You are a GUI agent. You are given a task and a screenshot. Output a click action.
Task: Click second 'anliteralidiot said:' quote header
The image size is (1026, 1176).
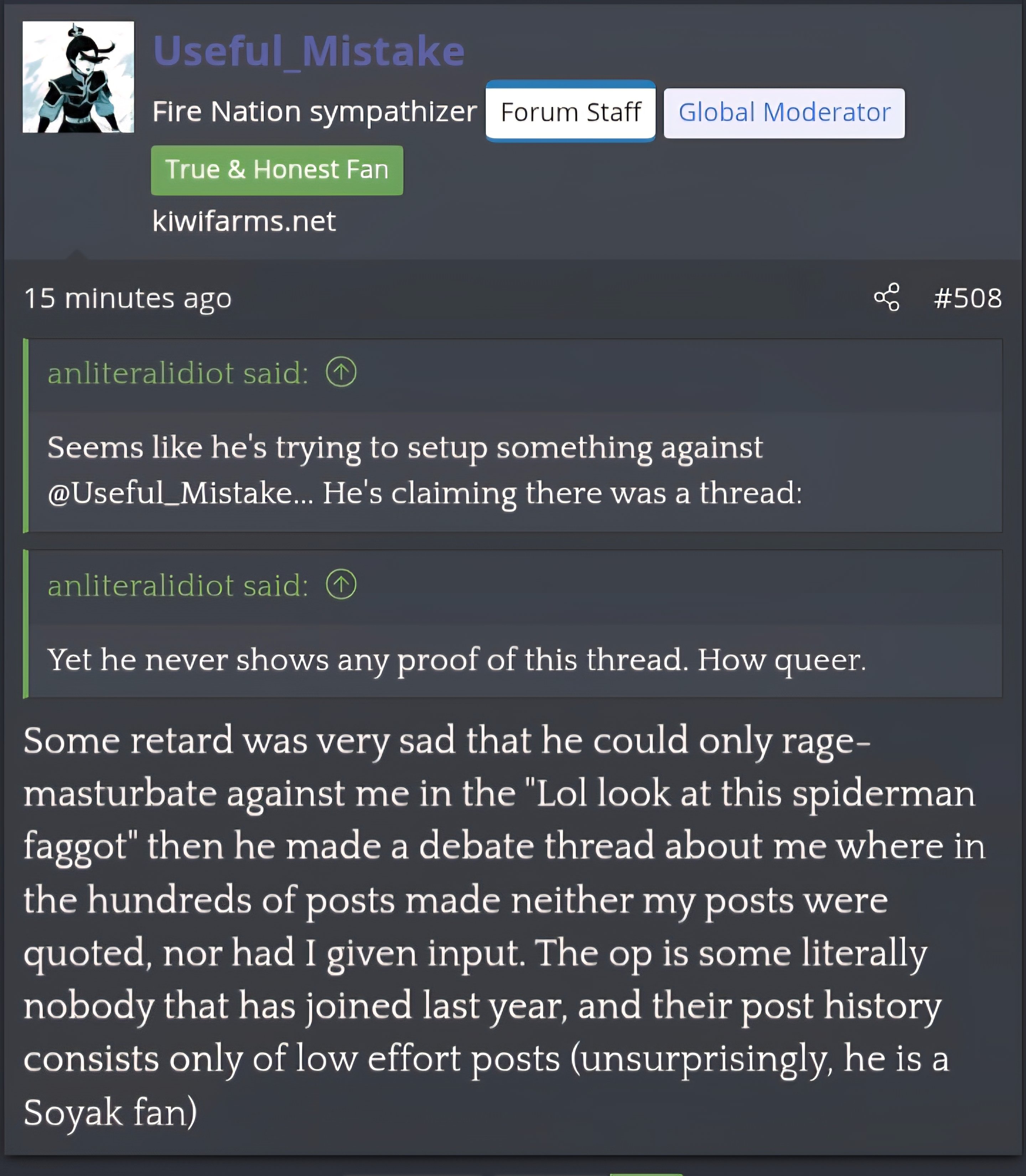click(x=178, y=585)
